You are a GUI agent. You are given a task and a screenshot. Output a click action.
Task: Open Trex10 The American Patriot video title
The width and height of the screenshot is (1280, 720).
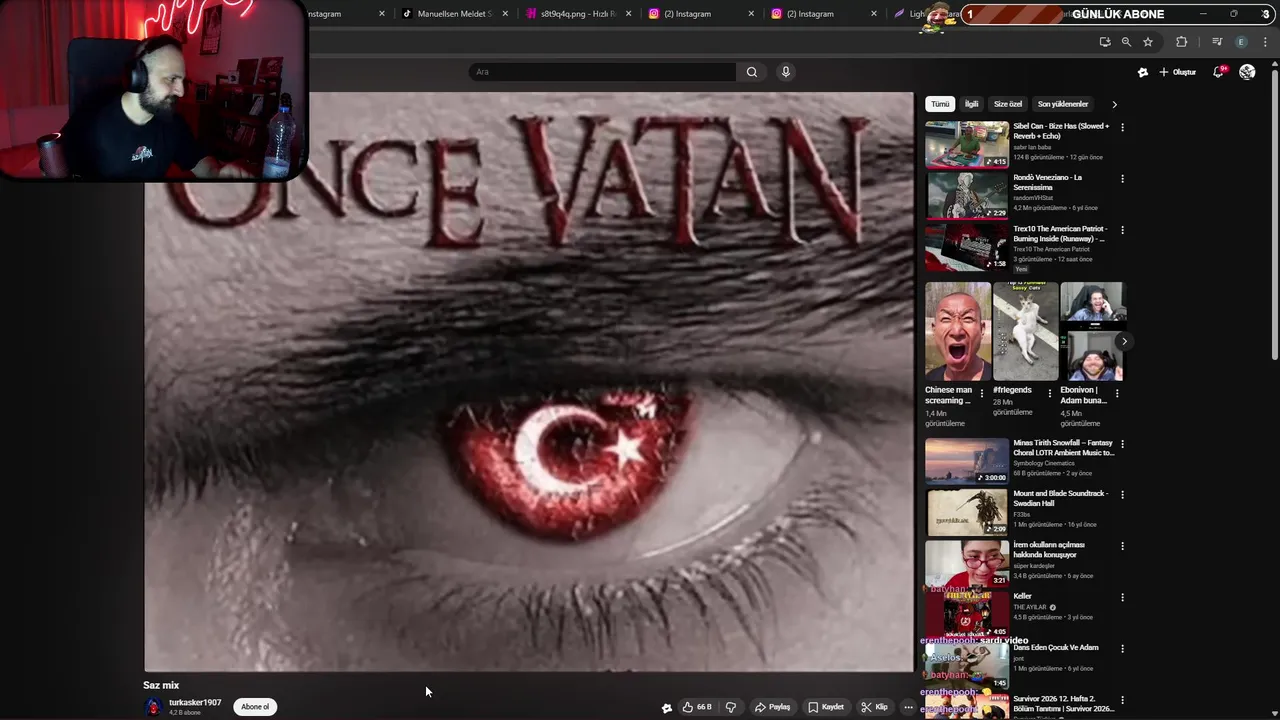(1060, 234)
